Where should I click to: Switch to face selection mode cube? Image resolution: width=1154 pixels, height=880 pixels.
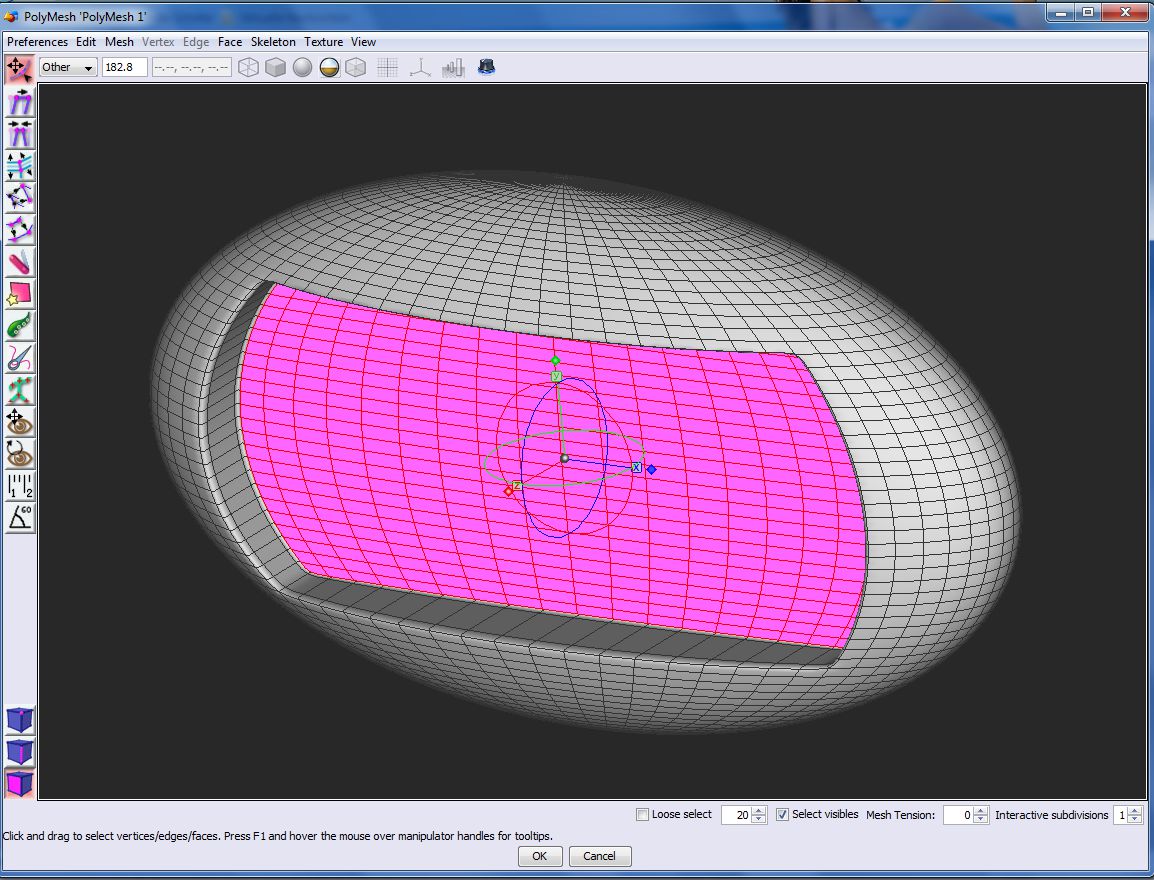click(x=20, y=783)
